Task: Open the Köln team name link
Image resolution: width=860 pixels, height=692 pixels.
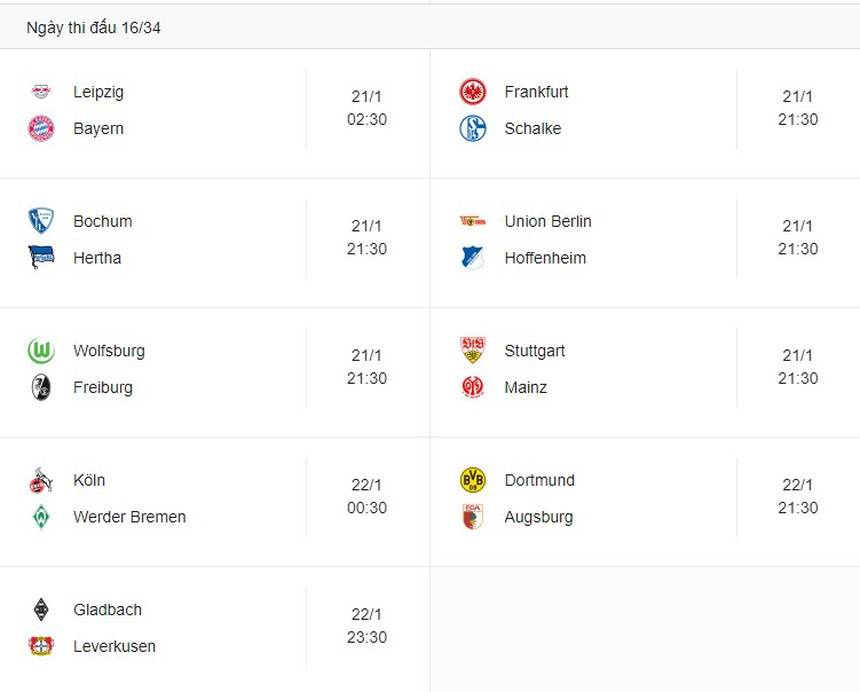Action: (x=89, y=480)
